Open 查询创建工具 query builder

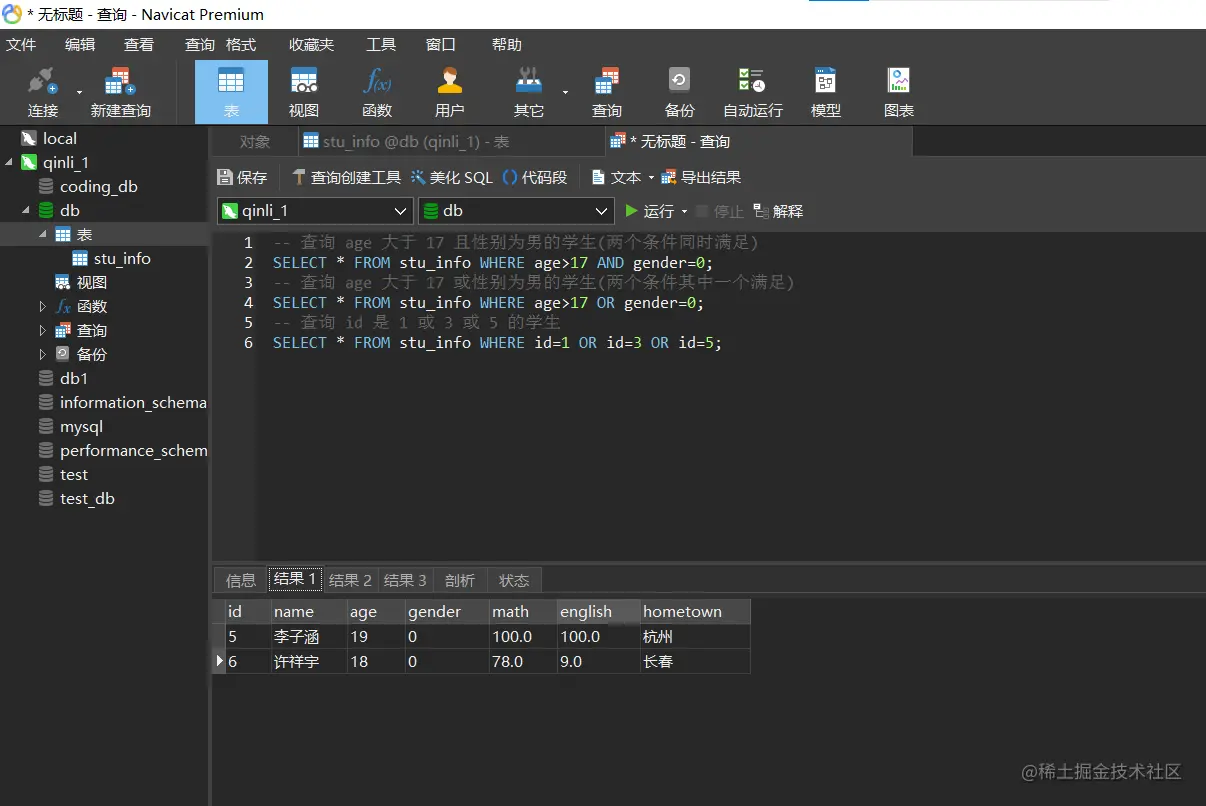pos(346,177)
